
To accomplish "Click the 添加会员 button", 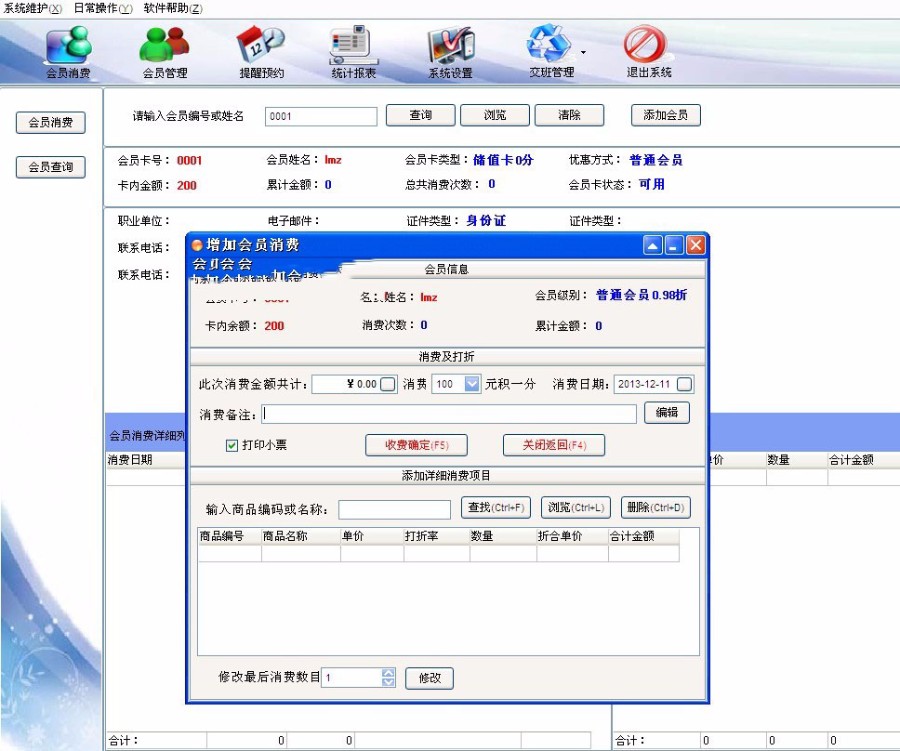I will pyautogui.click(x=666, y=115).
